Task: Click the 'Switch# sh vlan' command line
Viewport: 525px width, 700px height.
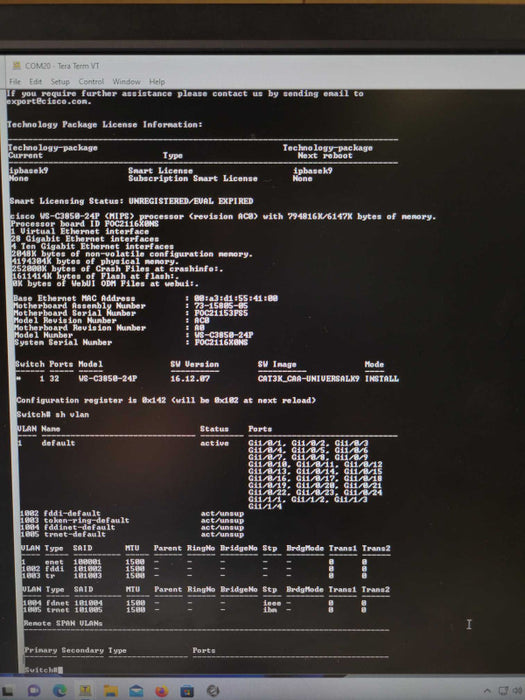Action: point(53,414)
